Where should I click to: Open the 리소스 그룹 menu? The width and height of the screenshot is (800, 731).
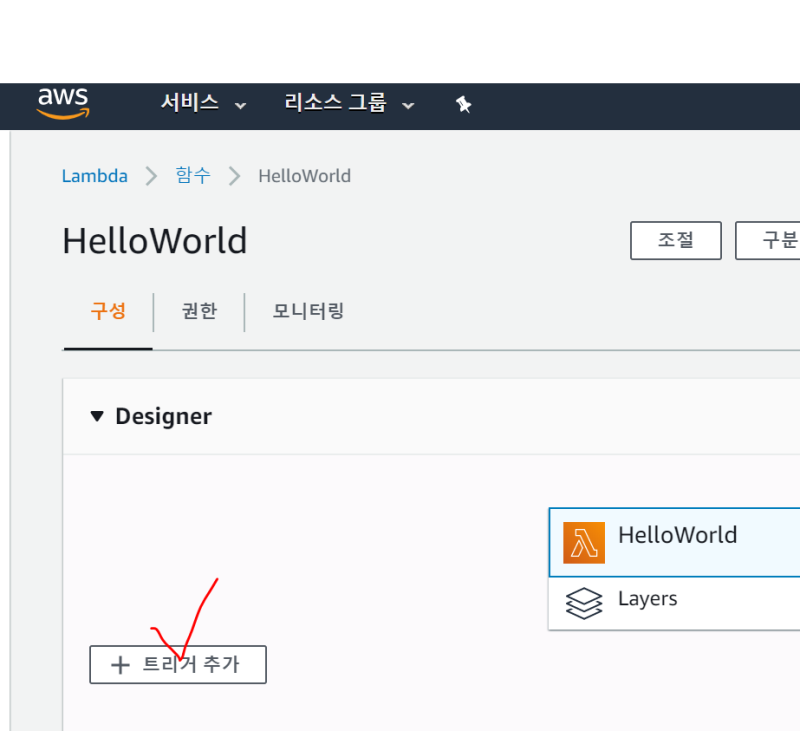point(335,103)
